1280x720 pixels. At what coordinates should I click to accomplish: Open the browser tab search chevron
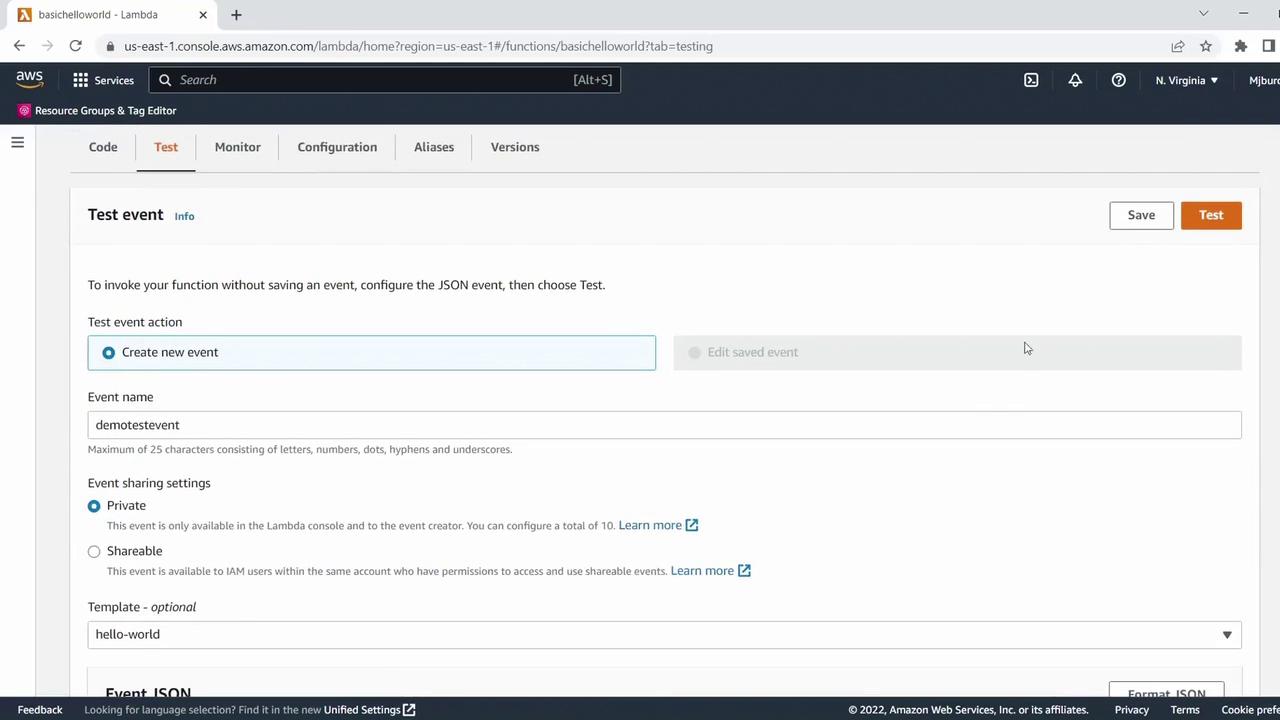click(1203, 14)
